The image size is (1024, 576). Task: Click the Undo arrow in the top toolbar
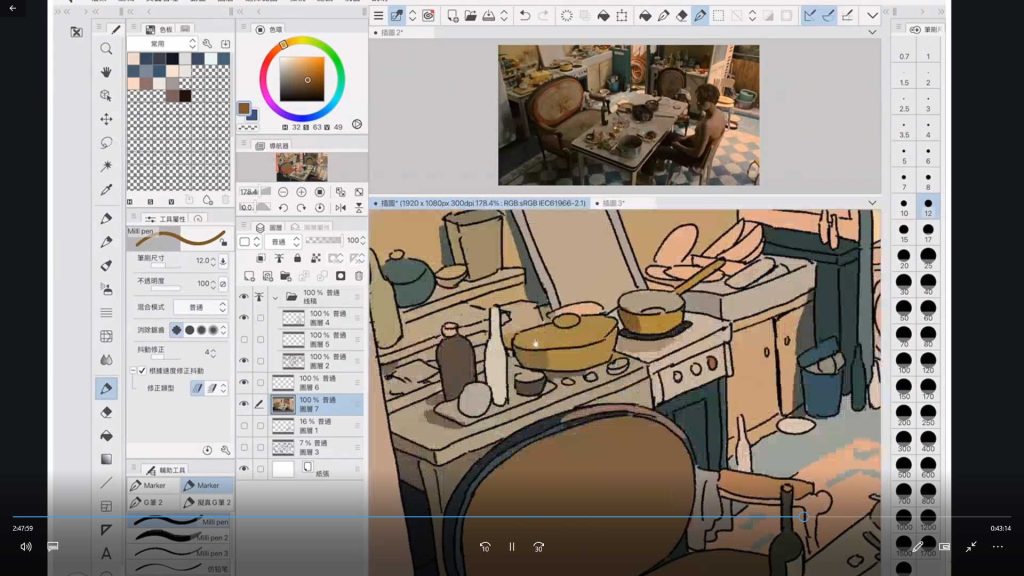(x=524, y=16)
